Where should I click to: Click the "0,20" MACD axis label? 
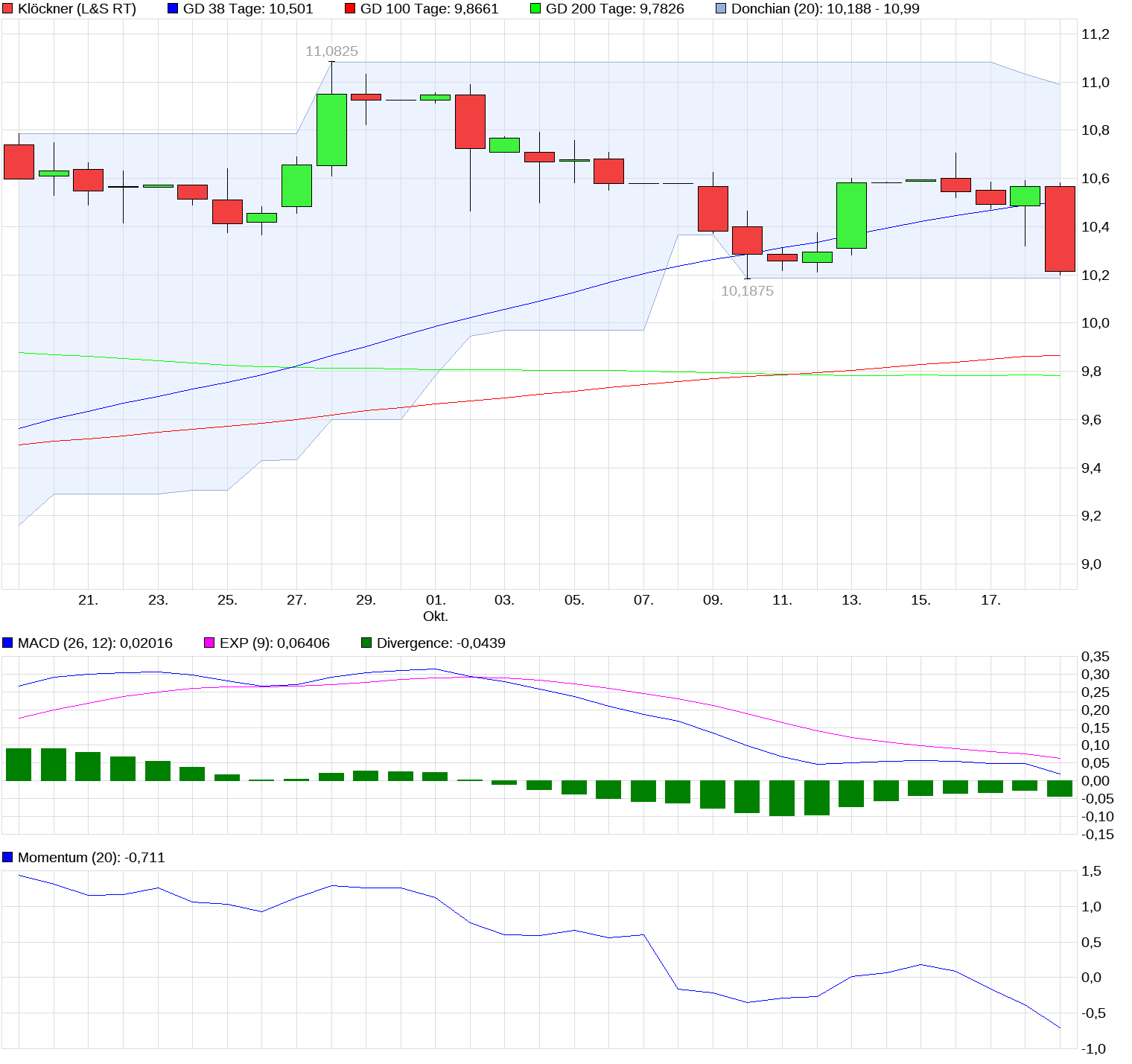point(1095,710)
